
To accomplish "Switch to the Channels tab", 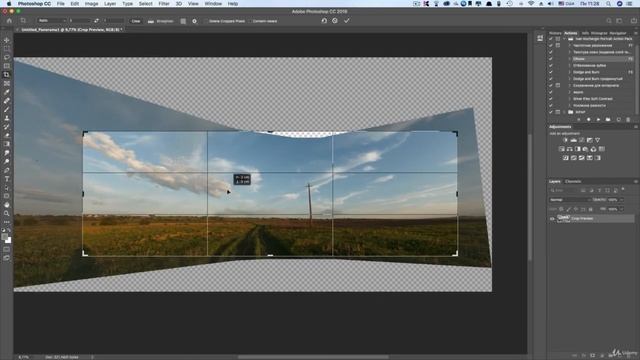I will pyautogui.click(x=573, y=181).
